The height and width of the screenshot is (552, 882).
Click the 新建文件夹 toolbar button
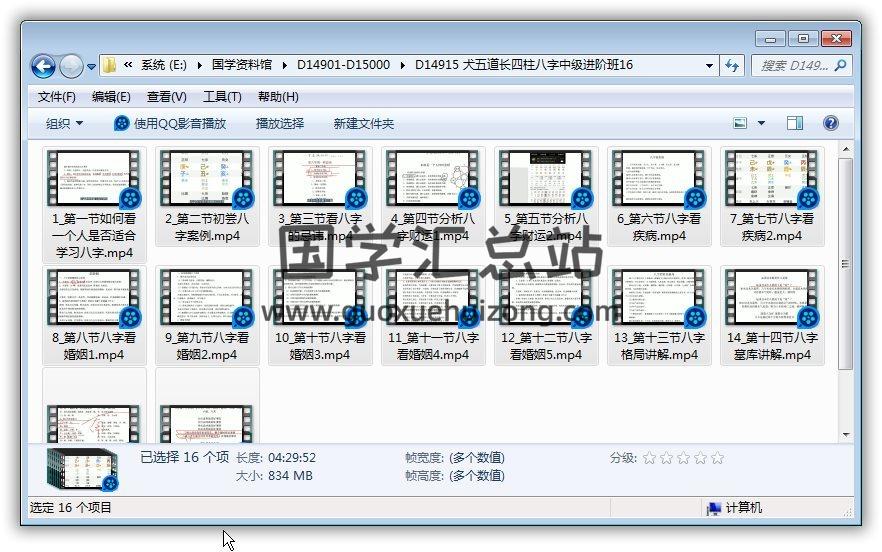(x=363, y=123)
